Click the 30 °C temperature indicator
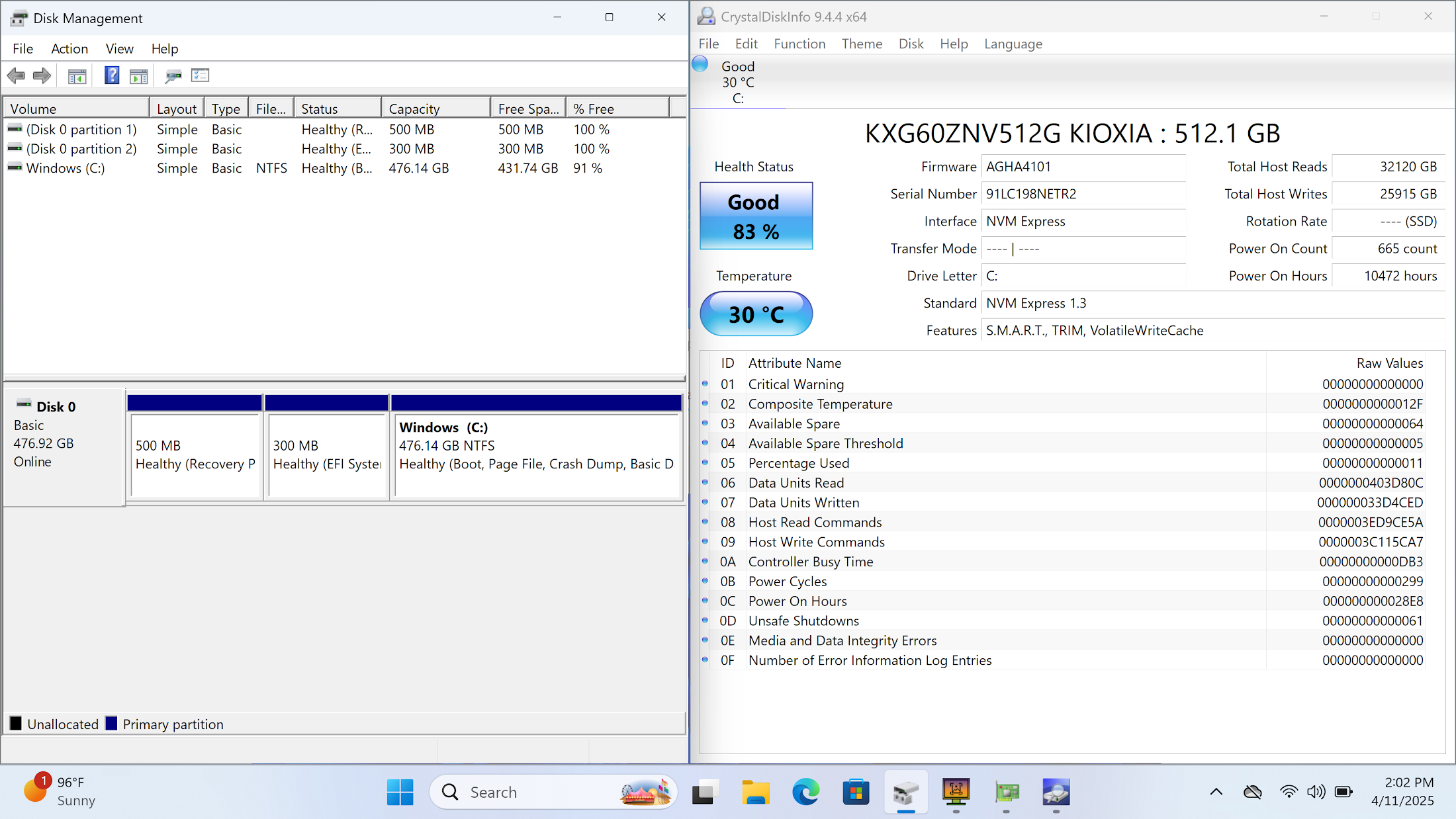1456x819 pixels. coord(756,314)
